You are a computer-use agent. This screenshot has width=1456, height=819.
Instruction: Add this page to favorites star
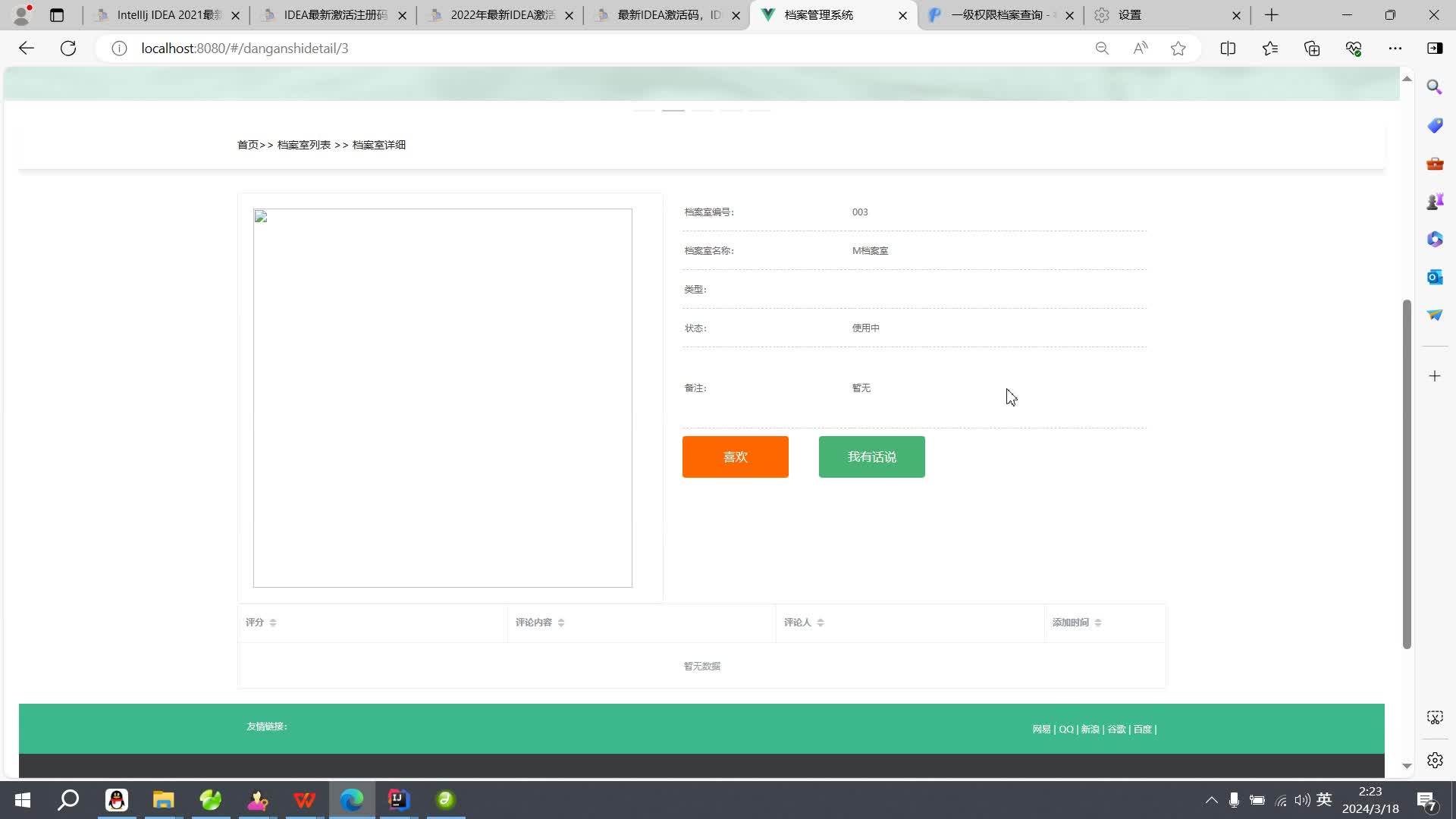1178,49
